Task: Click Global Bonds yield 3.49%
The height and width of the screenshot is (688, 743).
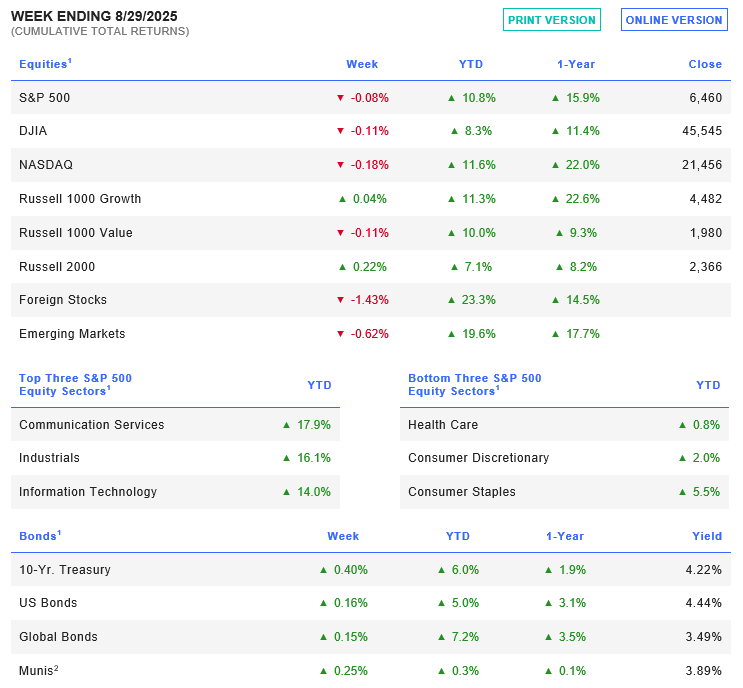Action: (704, 637)
